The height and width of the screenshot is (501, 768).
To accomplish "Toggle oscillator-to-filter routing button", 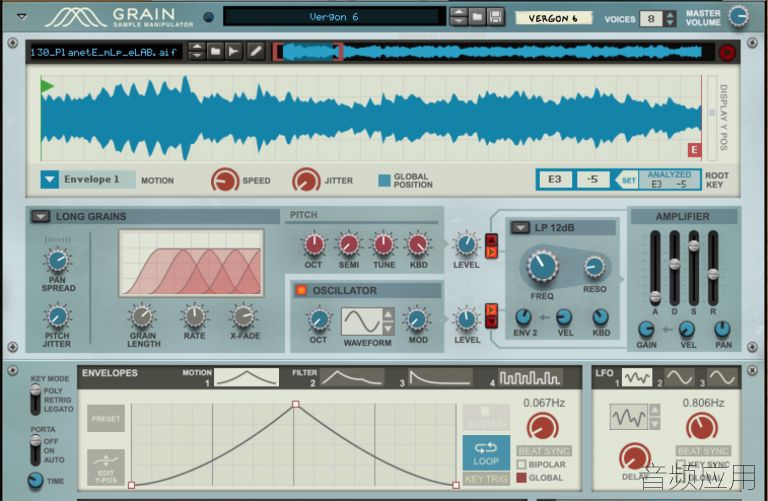I will [491, 310].
